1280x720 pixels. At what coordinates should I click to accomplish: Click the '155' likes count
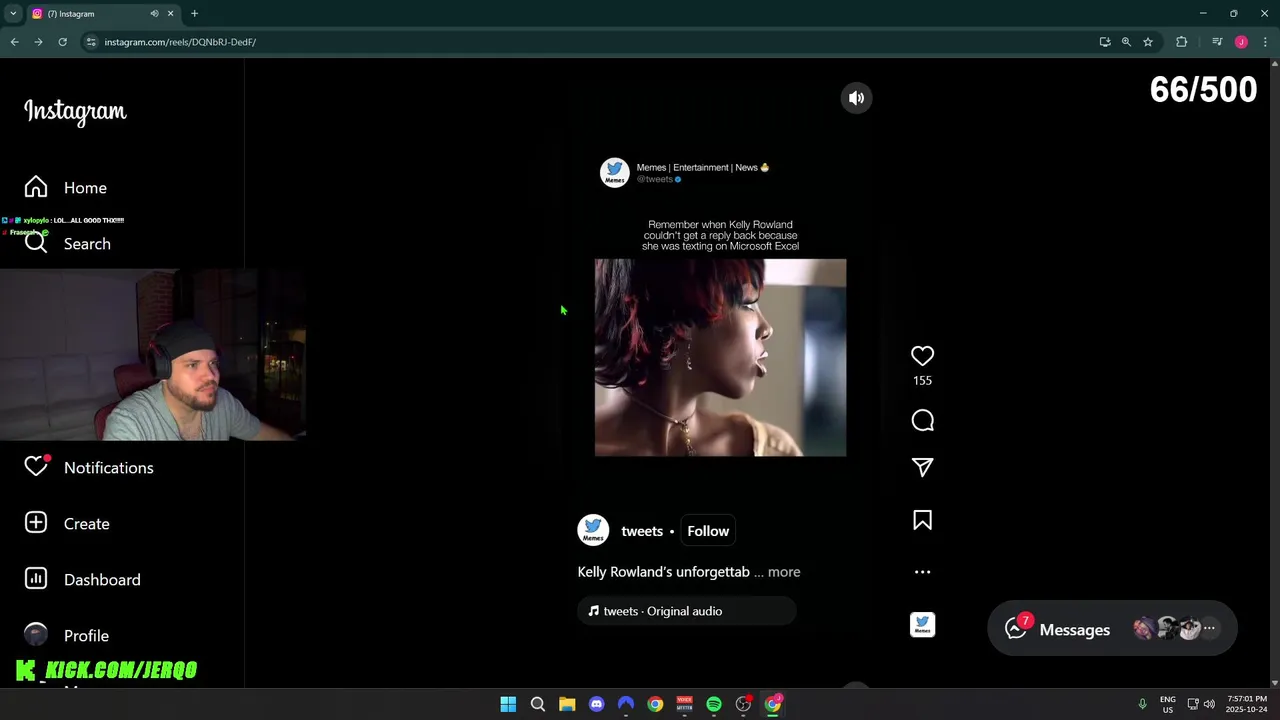(922, 381)
